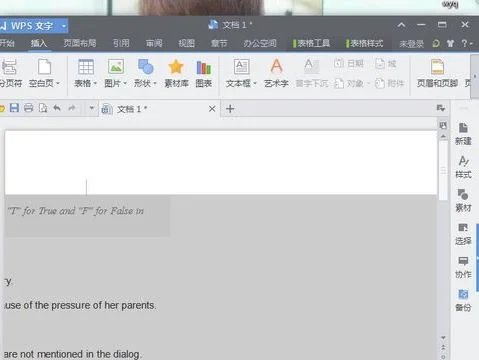The width and height of the screenshot is (479, 360).
Task: Open 样式 styles panel in sidebar
Action: [x=463, y=167]
